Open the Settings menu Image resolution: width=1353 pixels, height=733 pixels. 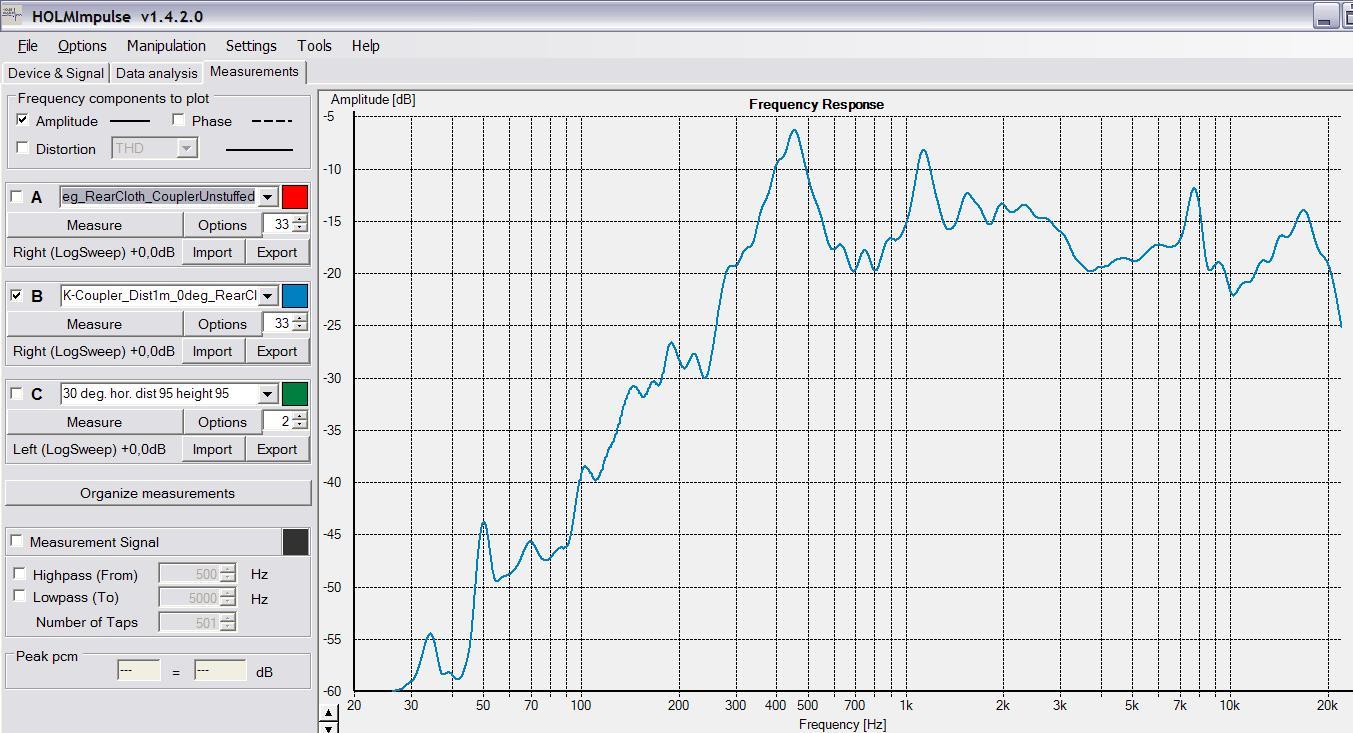(x=251, y=46)
